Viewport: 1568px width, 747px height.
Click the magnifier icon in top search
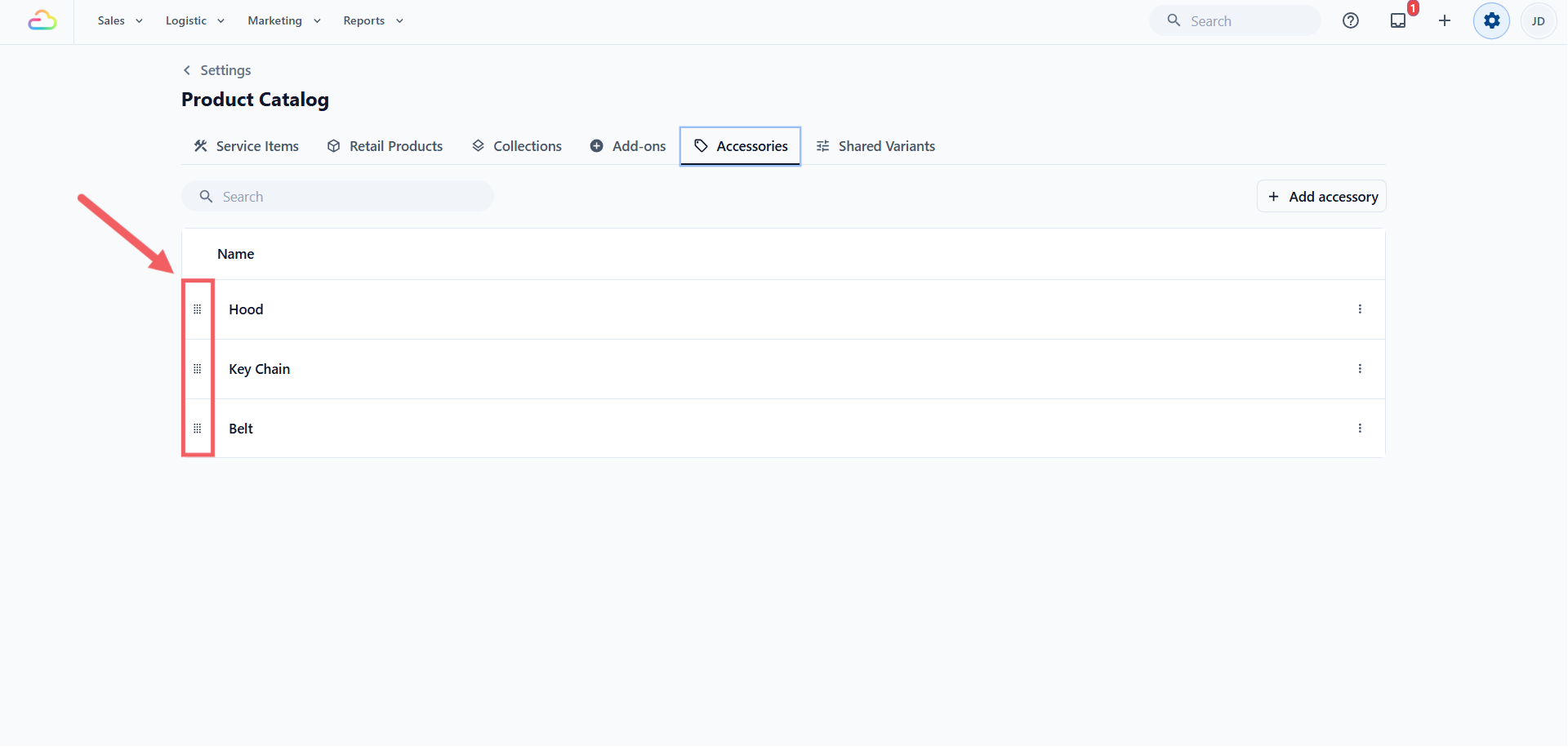[x=1174, y=20]
